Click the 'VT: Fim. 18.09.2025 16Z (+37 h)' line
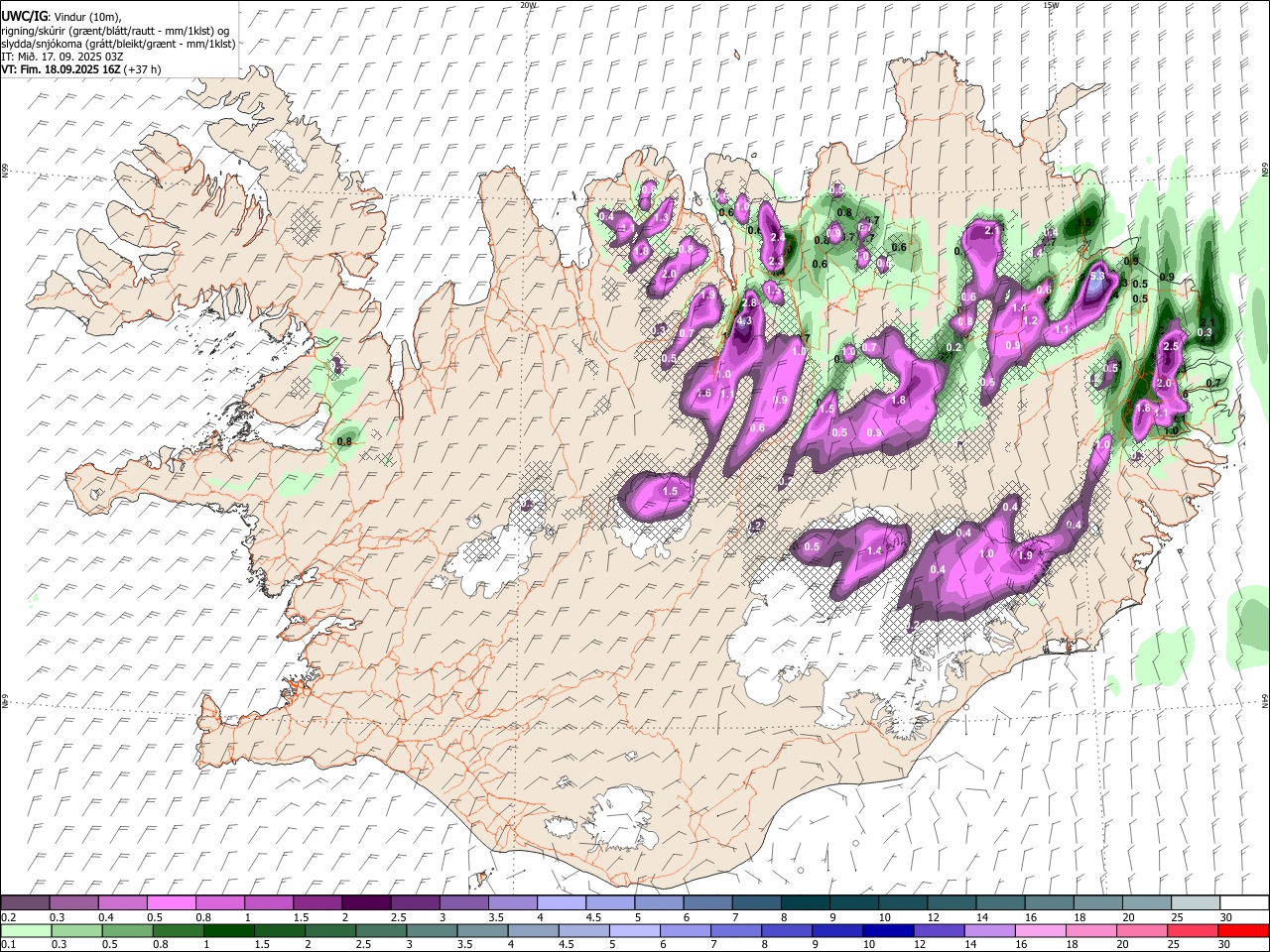The width and height of the screenshot is (1270, 952). click(x=81, y=69)
